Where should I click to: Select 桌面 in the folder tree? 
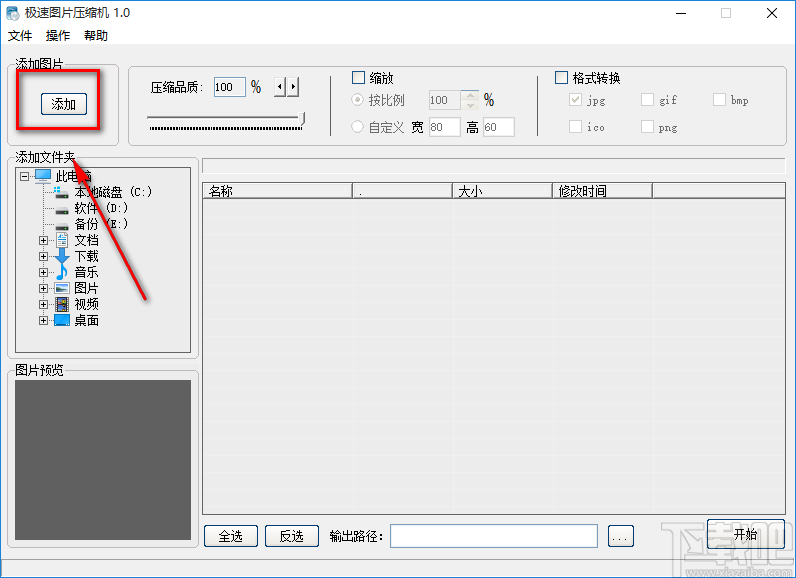point(86,320)
